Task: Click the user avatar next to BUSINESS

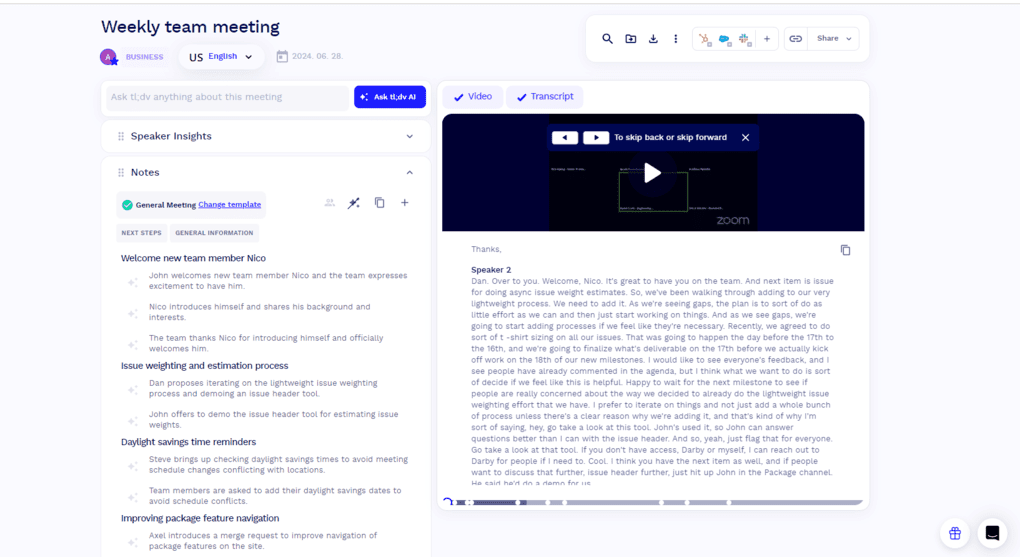Action: tap(109, 57)
